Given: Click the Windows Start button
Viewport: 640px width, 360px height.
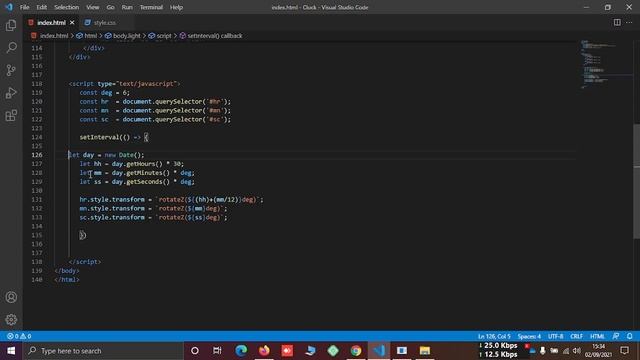Looking at the screenshot, I should [11, 351].
